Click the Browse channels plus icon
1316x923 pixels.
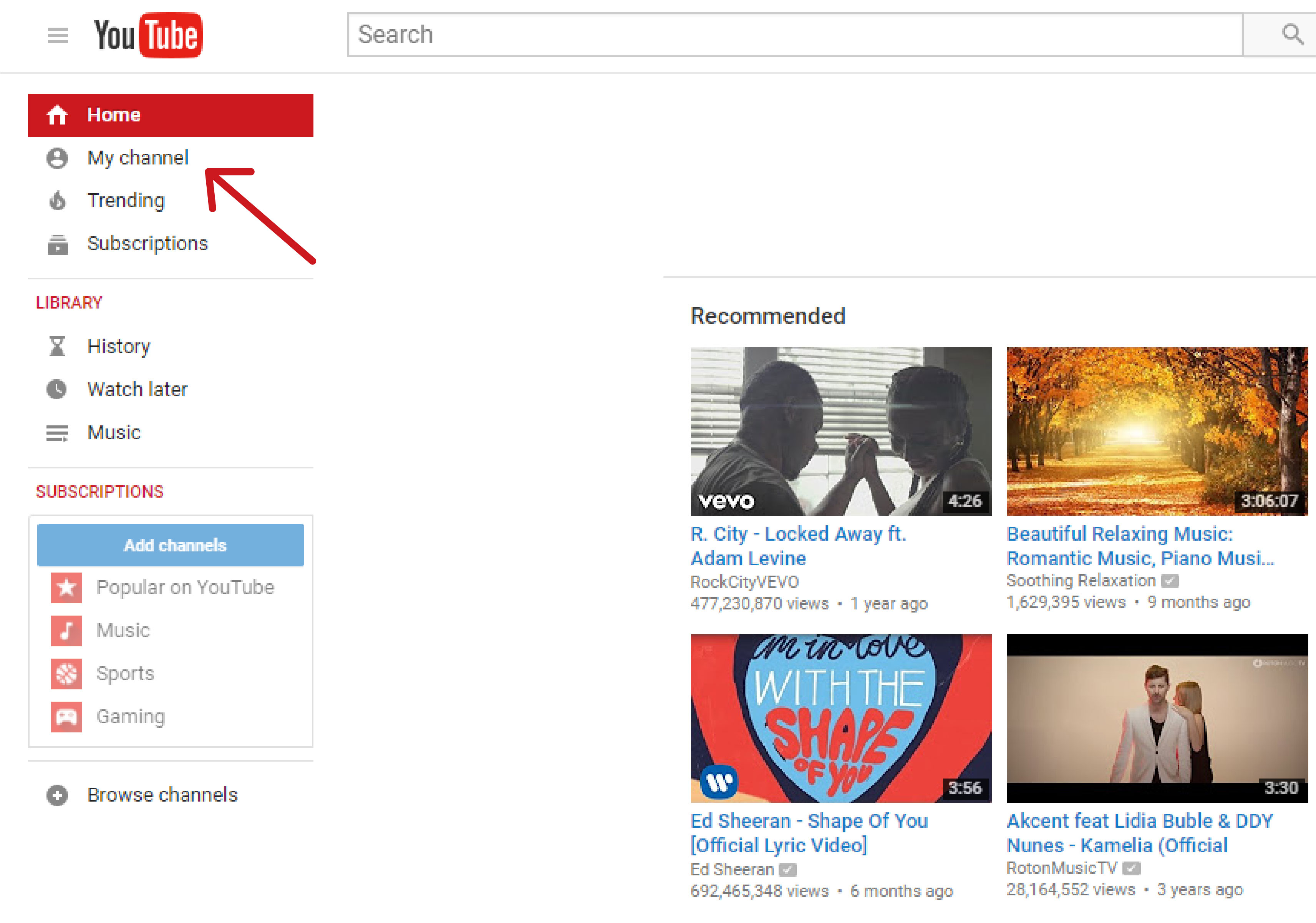pyautogui.click(x=57, y=795)
